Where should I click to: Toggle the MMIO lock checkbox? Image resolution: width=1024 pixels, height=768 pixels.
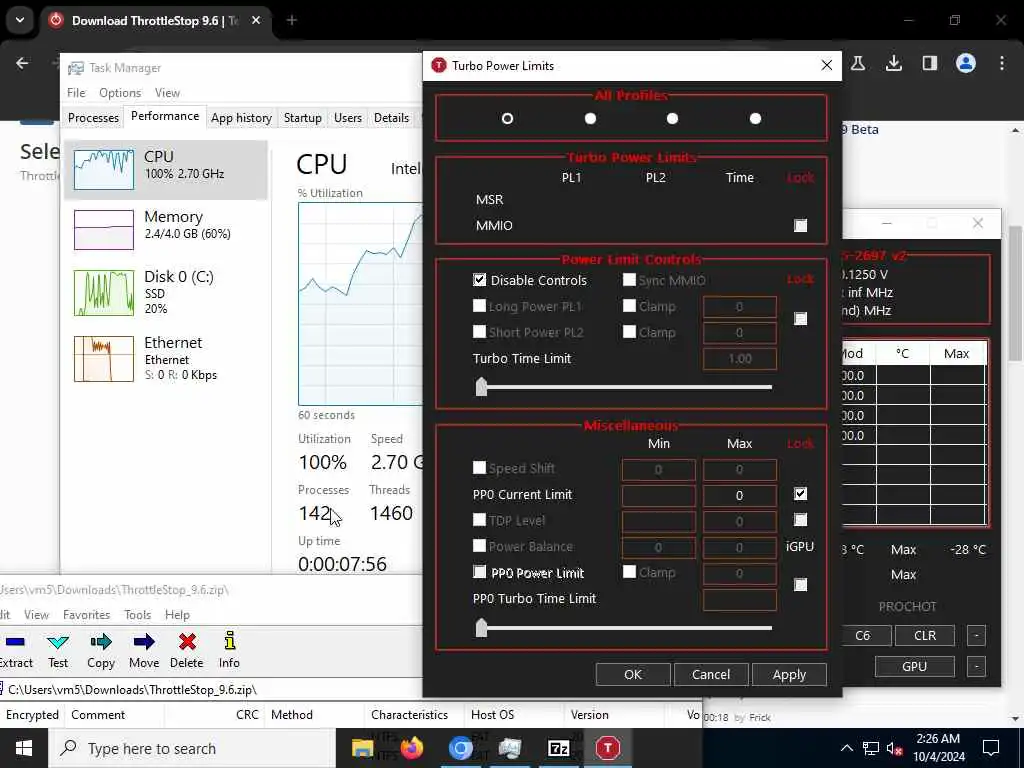coord(800,225)
